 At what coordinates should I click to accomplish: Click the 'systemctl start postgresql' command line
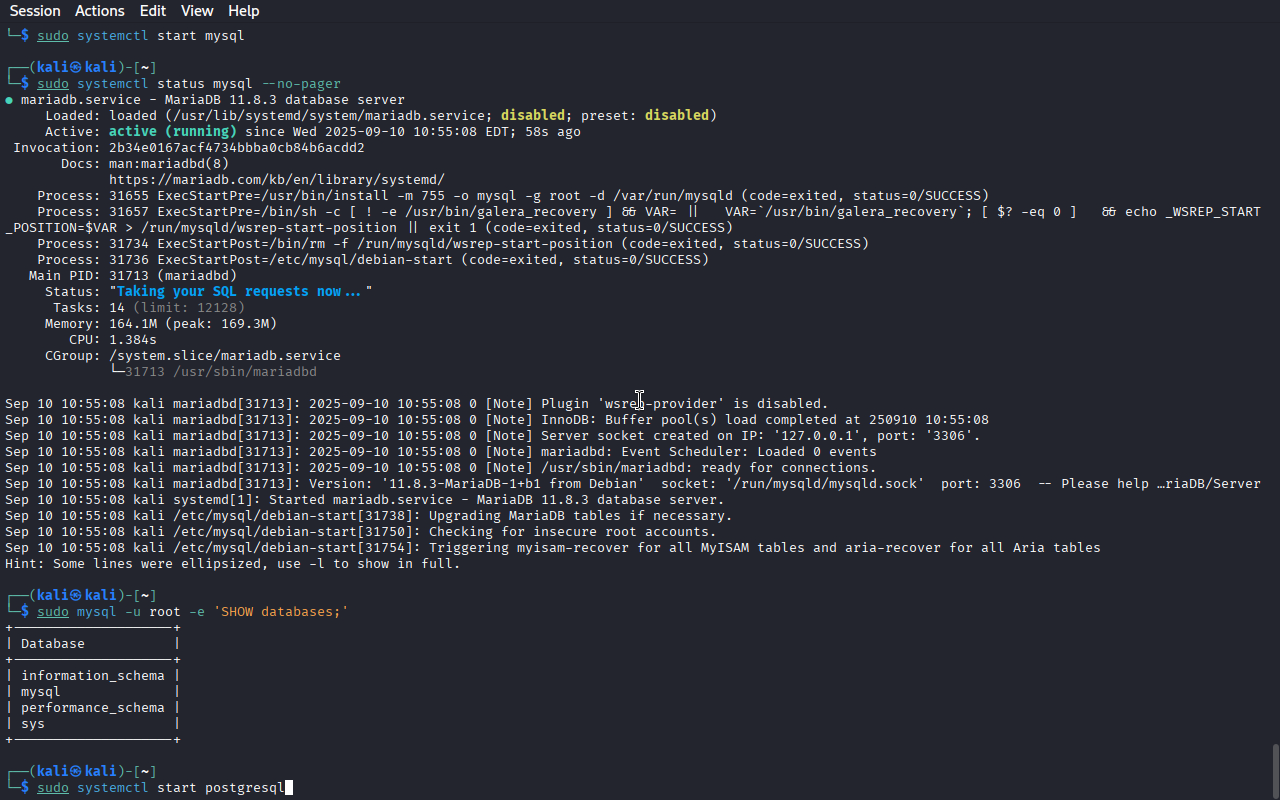coord(161,788)
